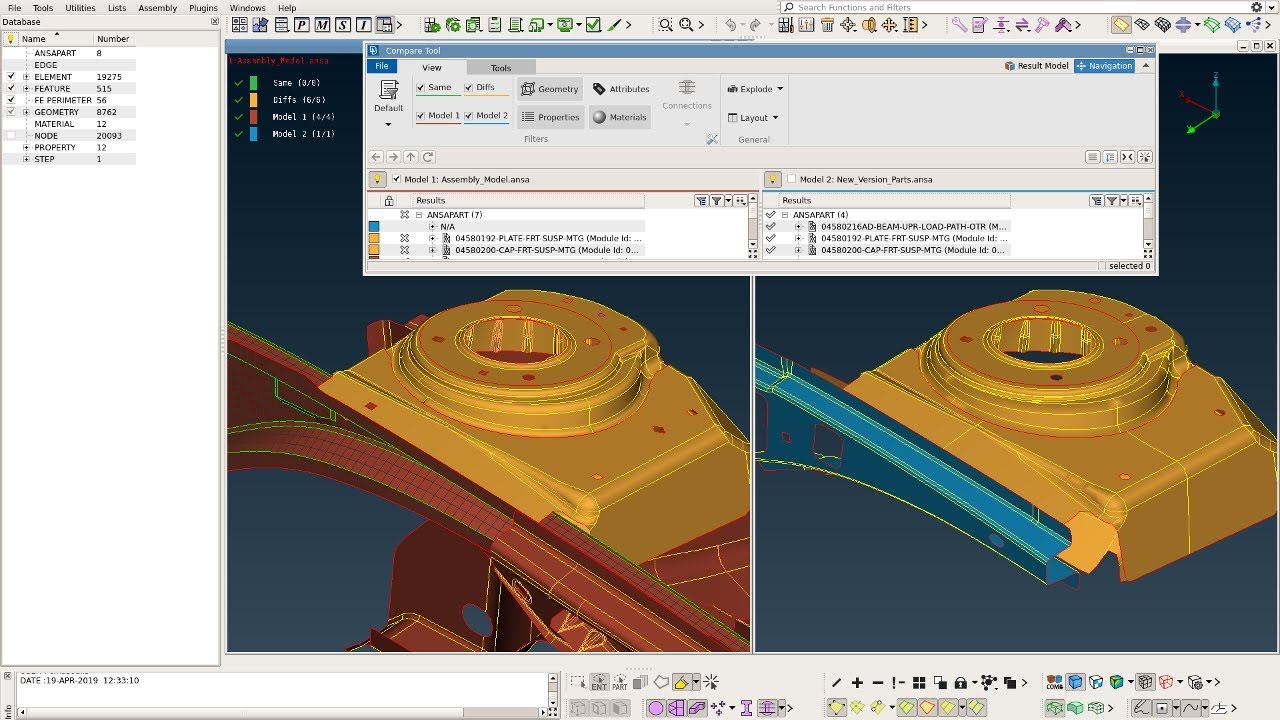Image resolution: width=1280 pixels, height=720 pixels.
Task: Click the Compare Tool refresh arrow
Action: pos(428,157)
